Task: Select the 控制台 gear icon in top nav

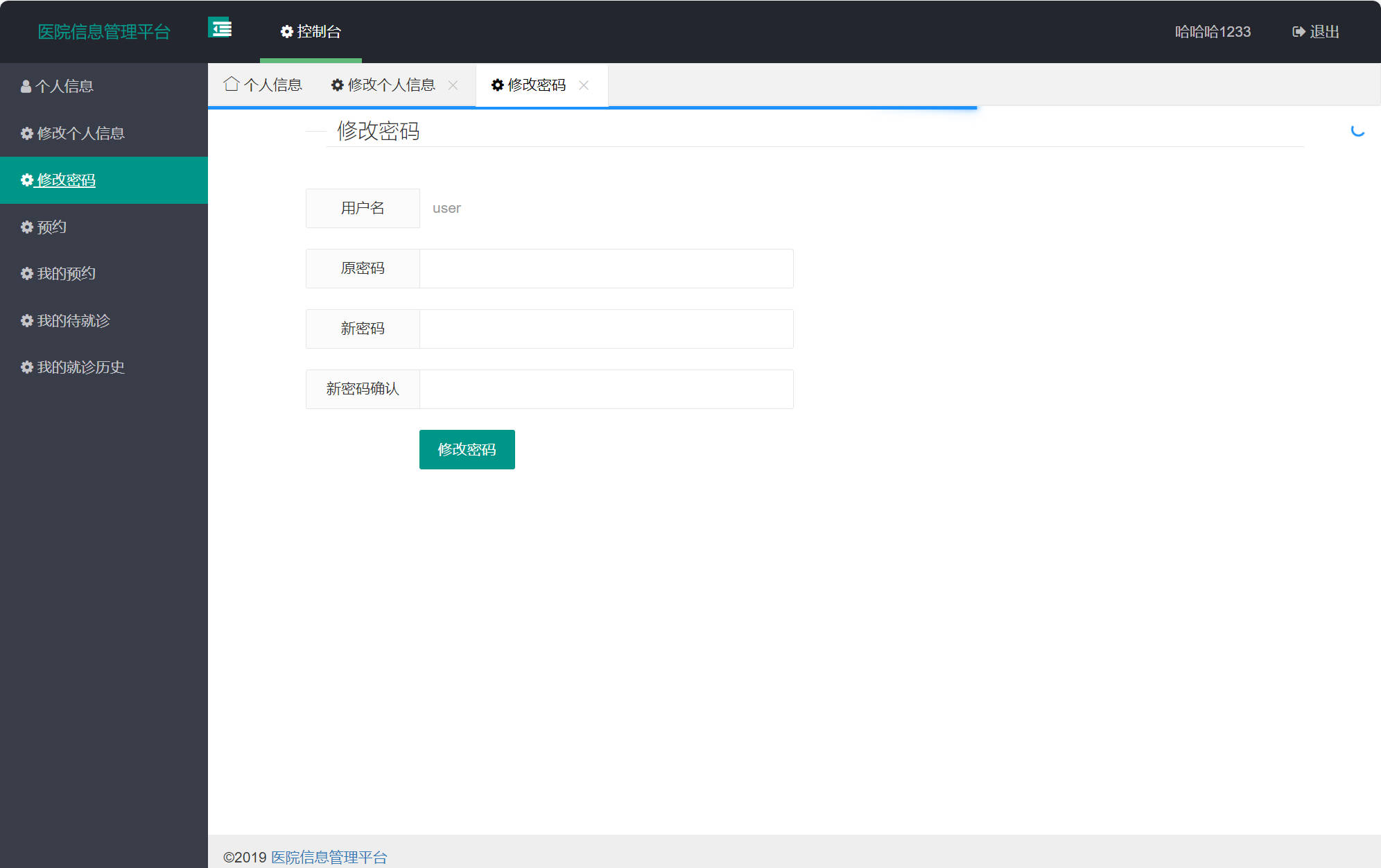Action: click(x=288, y=32)
